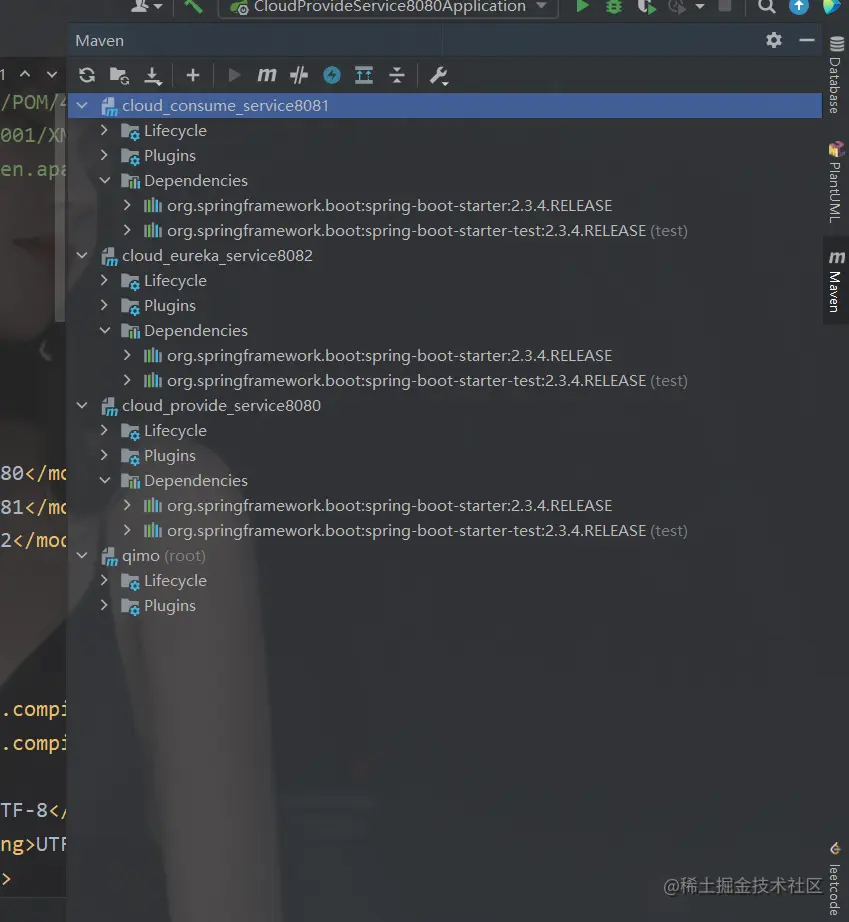This screenshot has width=849, height=922.
Task: Collapse Dependencies under cloud_eureka_service8082
Action: [105, 330]
